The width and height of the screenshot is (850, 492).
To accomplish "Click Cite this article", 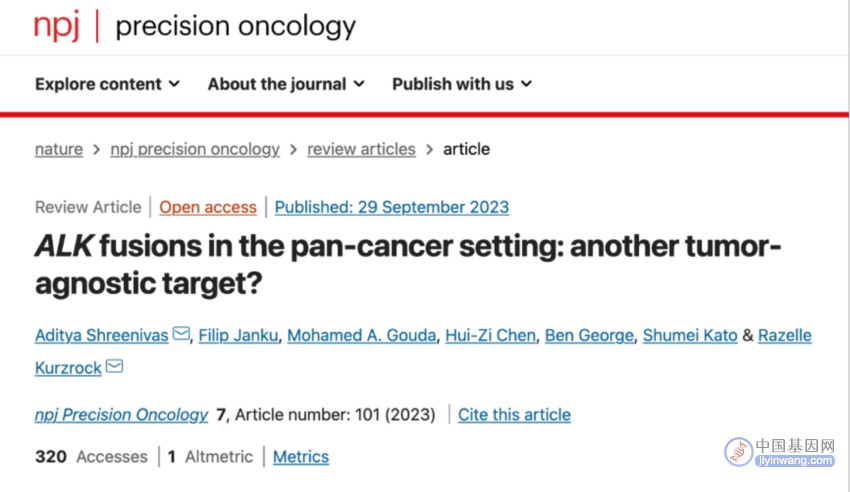I will pos(514,415).
